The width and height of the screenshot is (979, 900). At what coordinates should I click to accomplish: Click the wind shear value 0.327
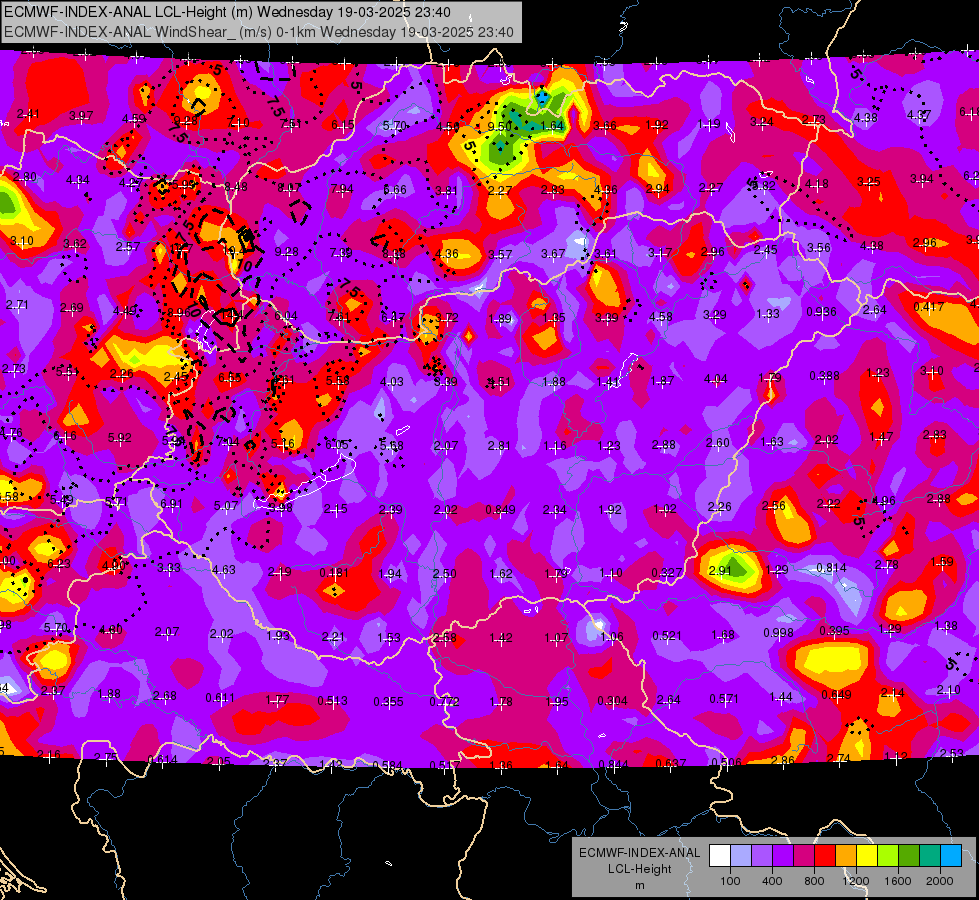pos(667,573)
